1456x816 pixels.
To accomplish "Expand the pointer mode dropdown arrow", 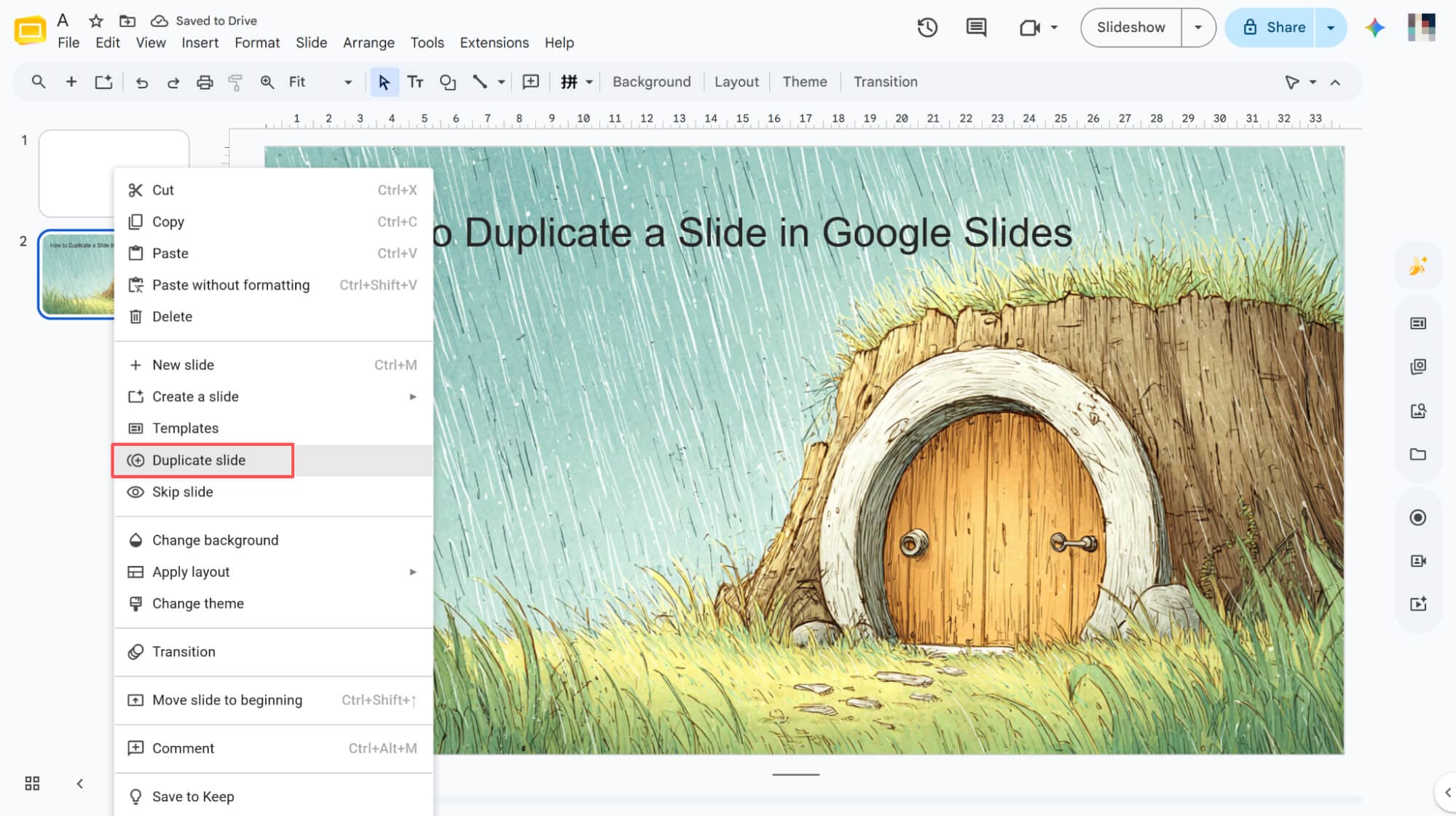I will [x=1313, y=82].
